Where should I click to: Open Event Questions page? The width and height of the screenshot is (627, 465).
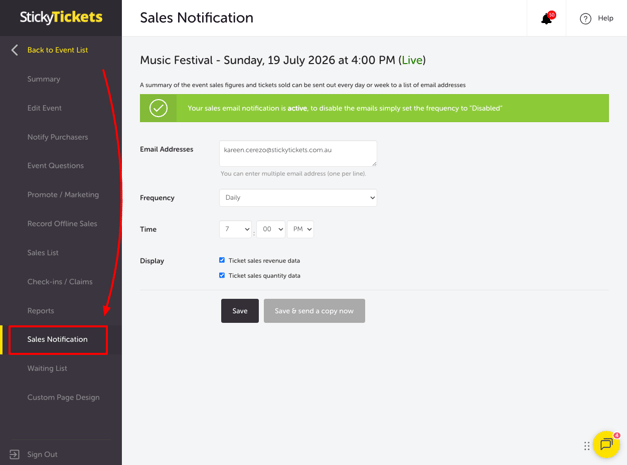tap(56, 166)
